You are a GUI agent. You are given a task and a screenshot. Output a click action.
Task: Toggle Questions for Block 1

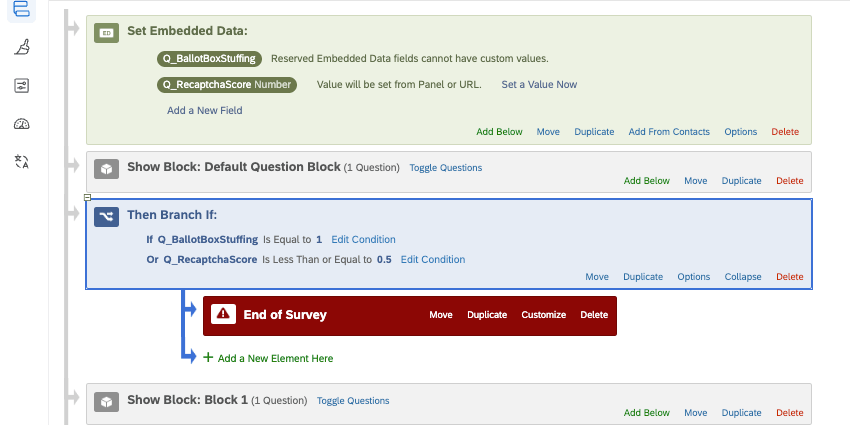pyautogui.click(x=353, y=401)
